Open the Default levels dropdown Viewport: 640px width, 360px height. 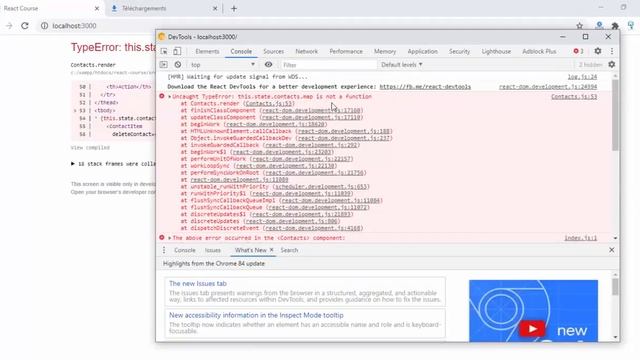(x=402, y=64)
